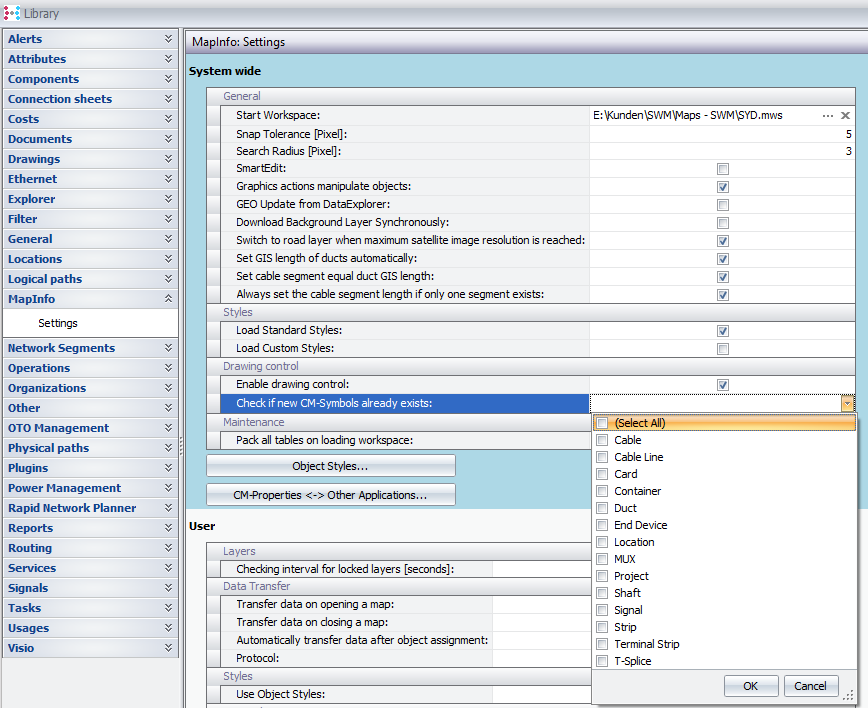Disable the Enable drawing control checkbox

click(x=722, y=385)
